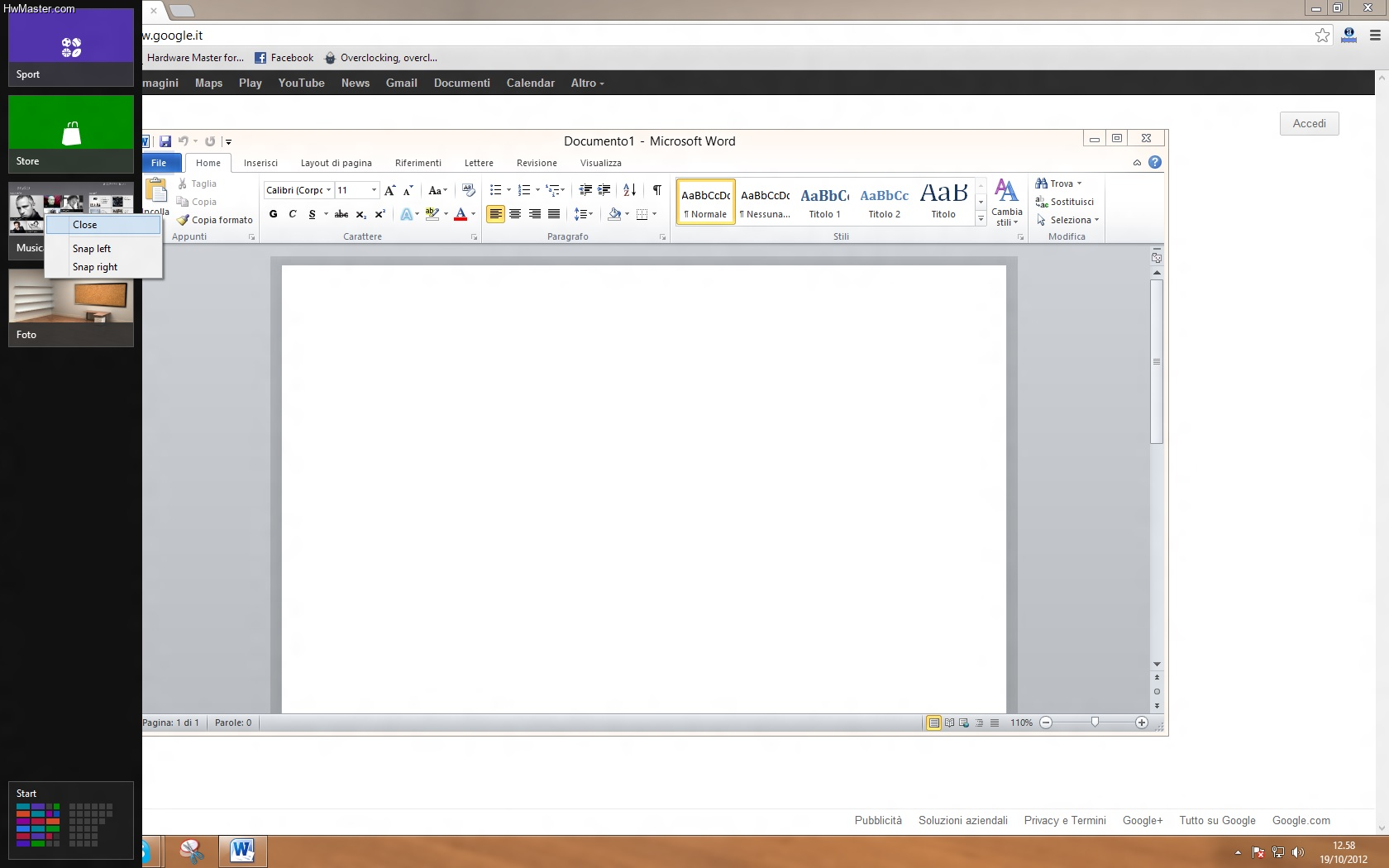This screenshot has height=868, width=1389.
Task: Open the Calibri font name dropdown
Action: (329, 190)
